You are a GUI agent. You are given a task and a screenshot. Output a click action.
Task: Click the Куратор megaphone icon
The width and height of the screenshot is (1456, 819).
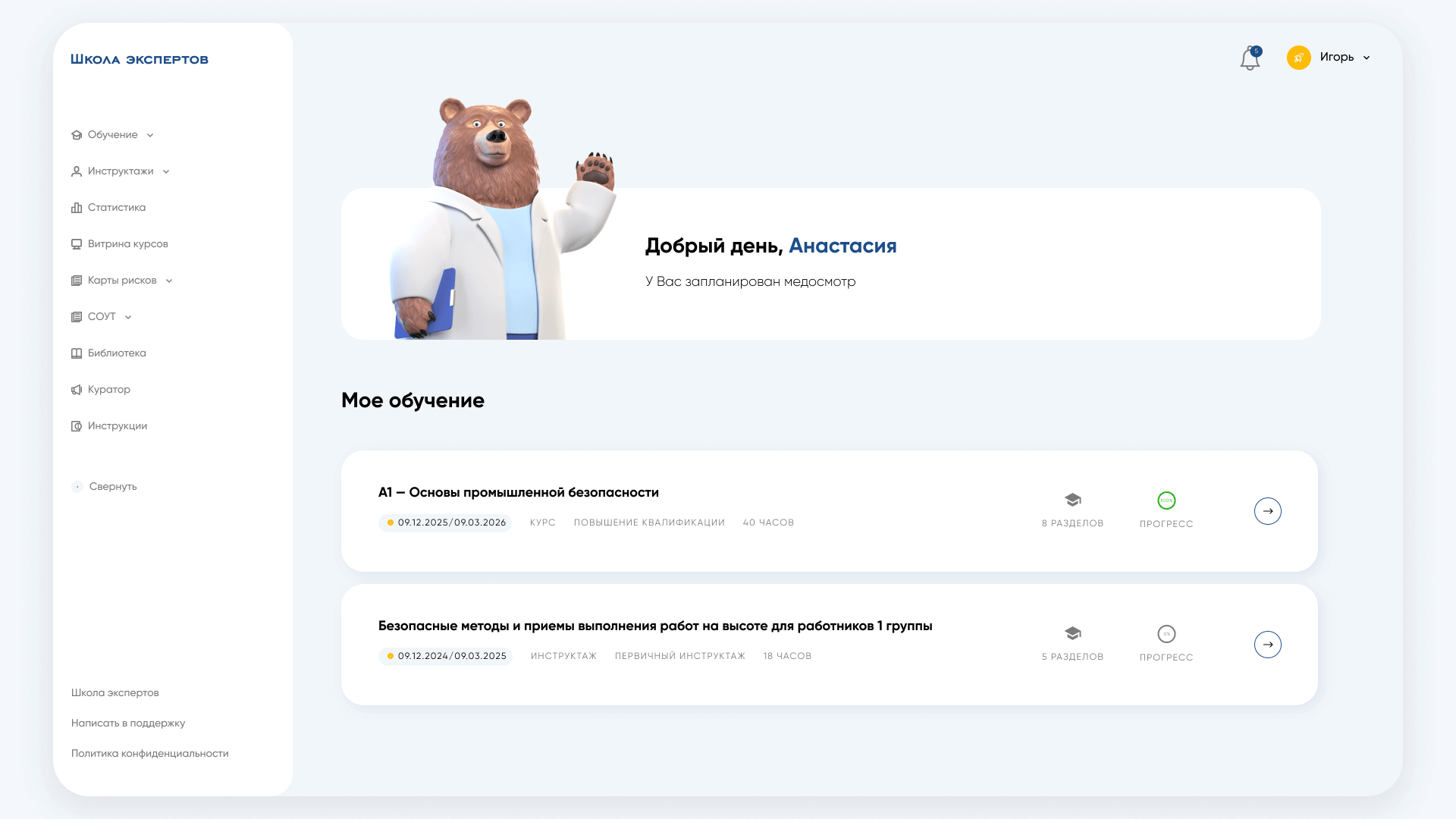point(77,390)
